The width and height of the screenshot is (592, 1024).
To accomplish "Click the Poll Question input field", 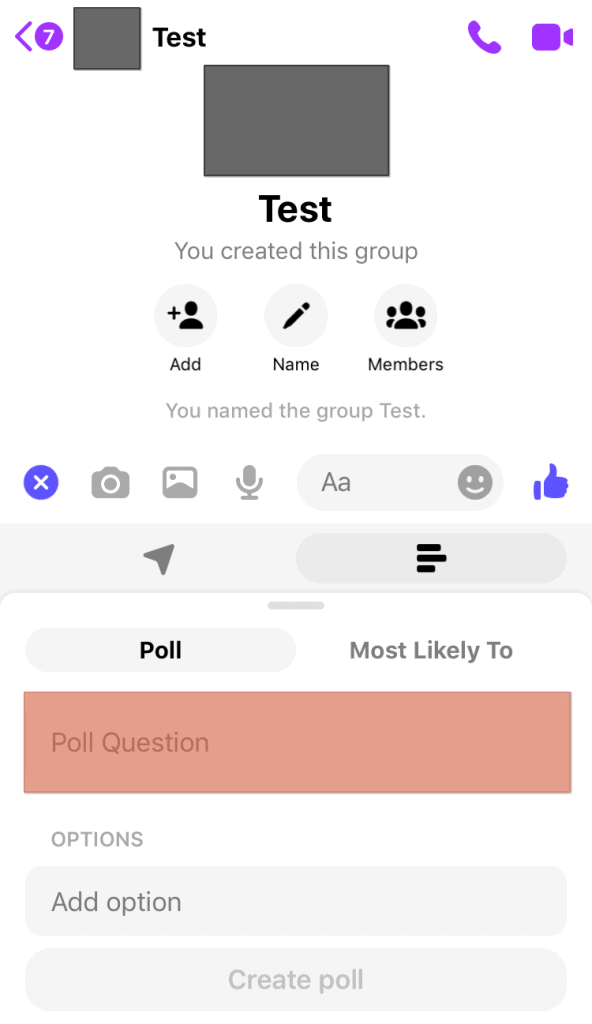I will [296, 742].
